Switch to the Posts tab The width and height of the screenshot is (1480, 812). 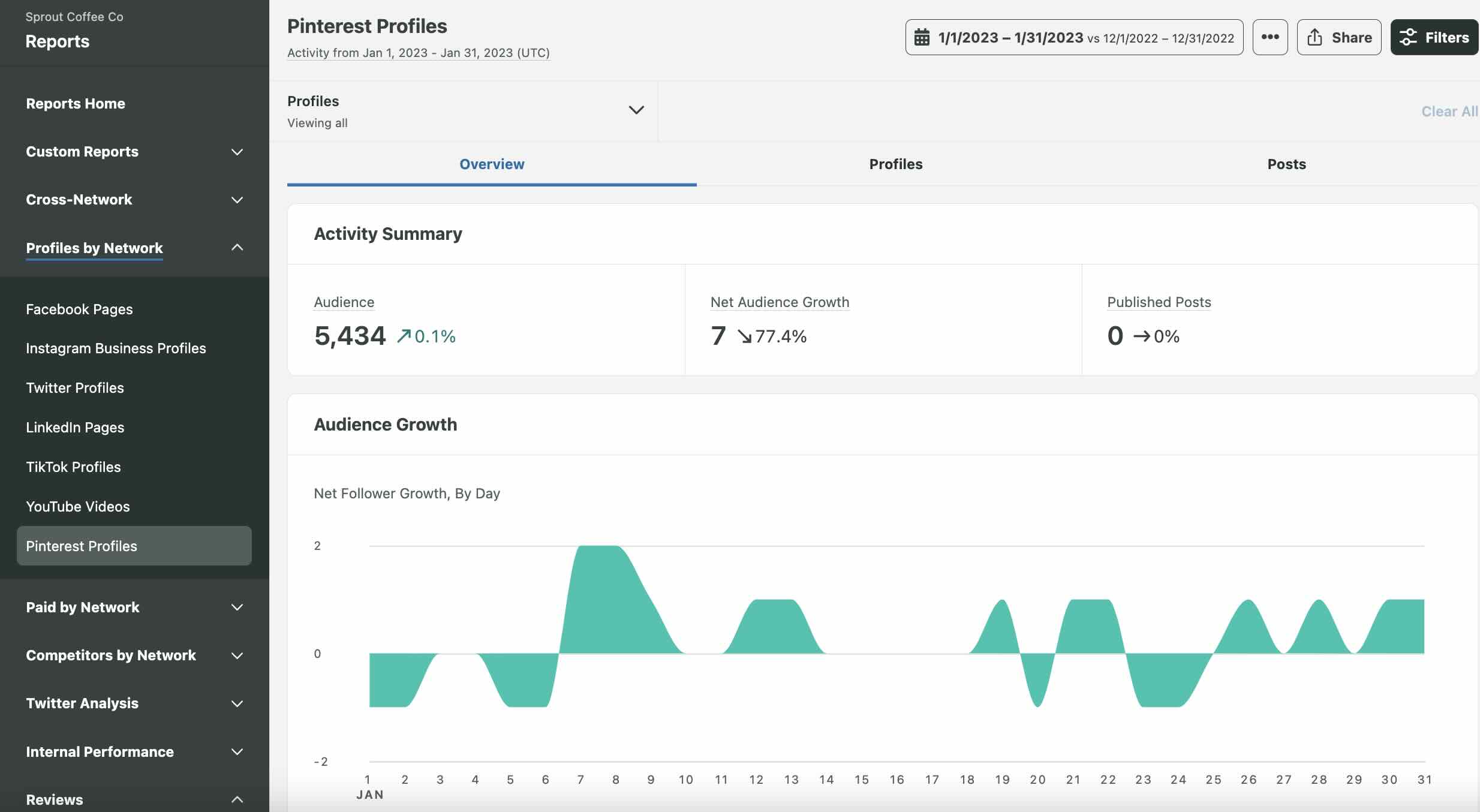[x=1286, y=164]
